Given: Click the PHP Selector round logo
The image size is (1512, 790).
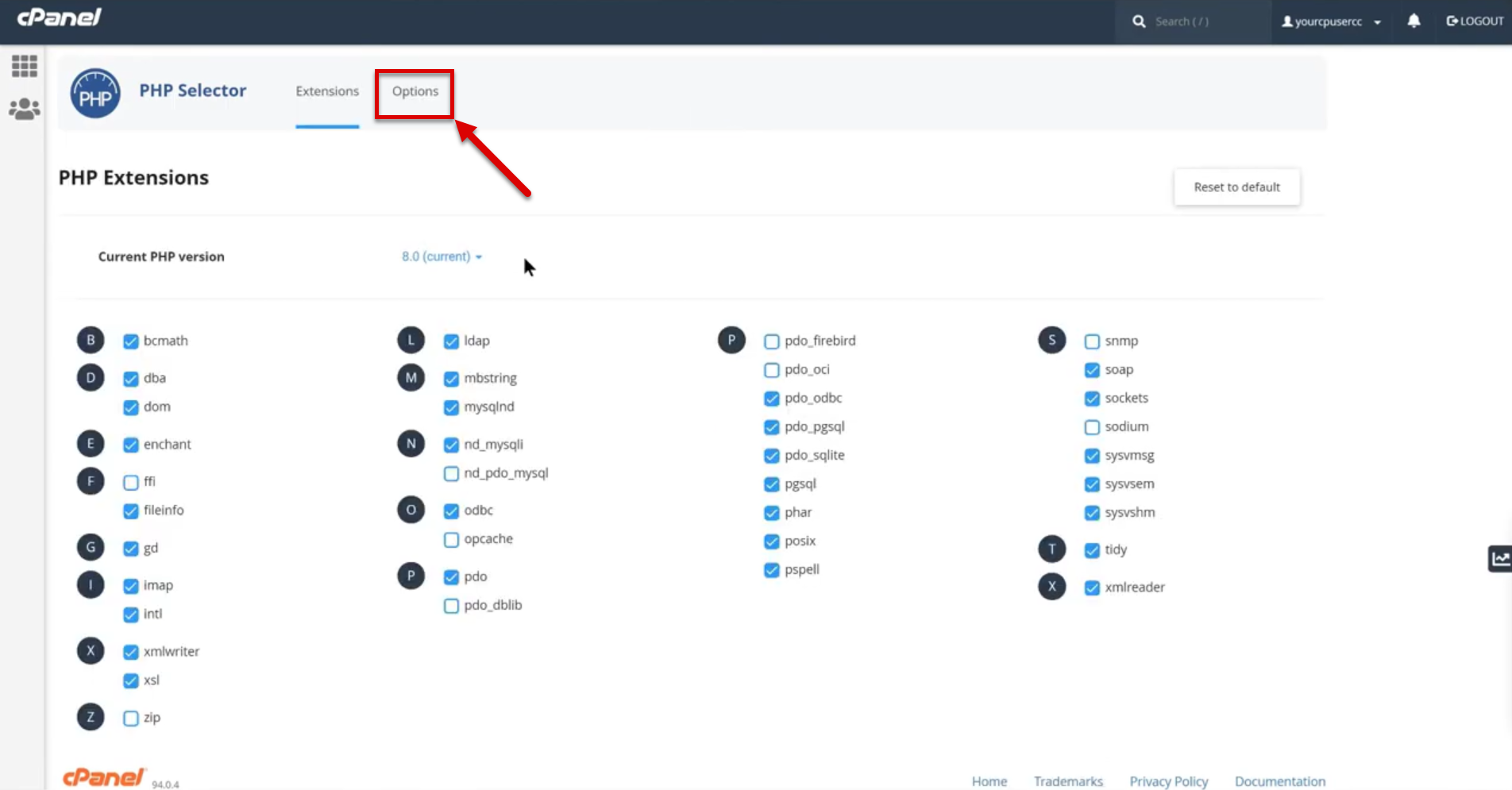Looking at the screenshot, I should 95,94.
